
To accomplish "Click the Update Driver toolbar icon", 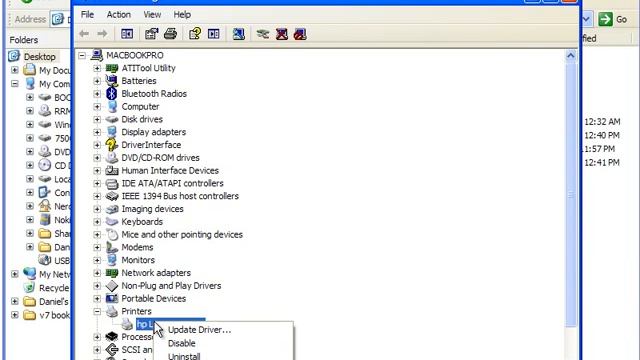I will 262,34.
